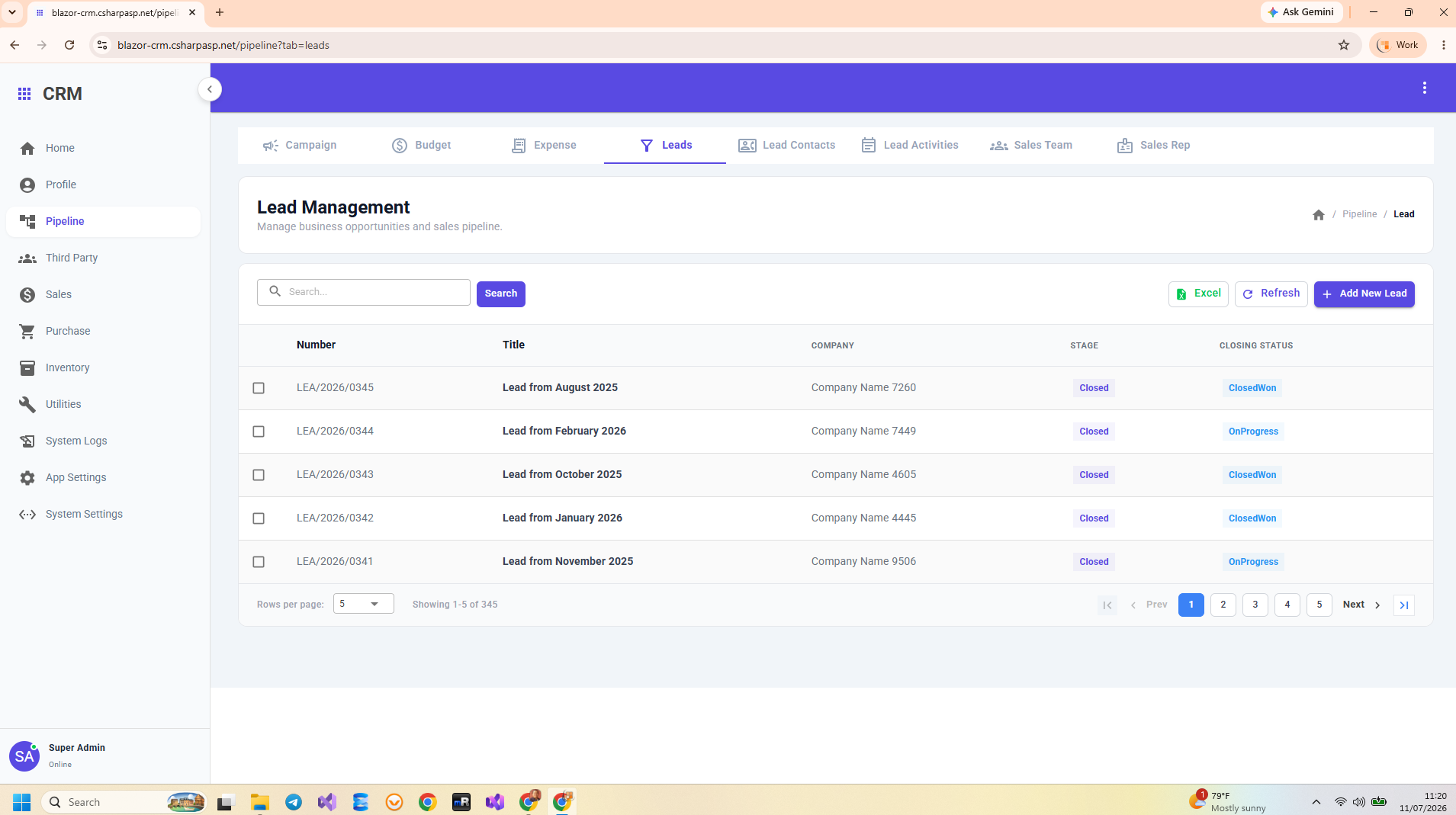
Task: Click the App Settings gear icon
Action: 27,478
